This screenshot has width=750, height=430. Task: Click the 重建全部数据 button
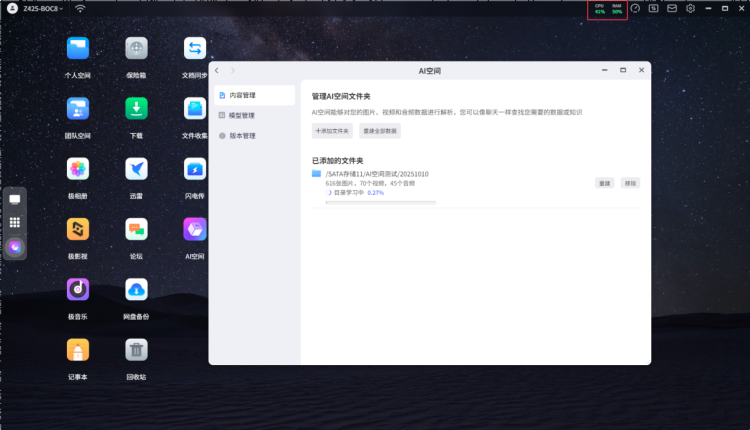380,131
